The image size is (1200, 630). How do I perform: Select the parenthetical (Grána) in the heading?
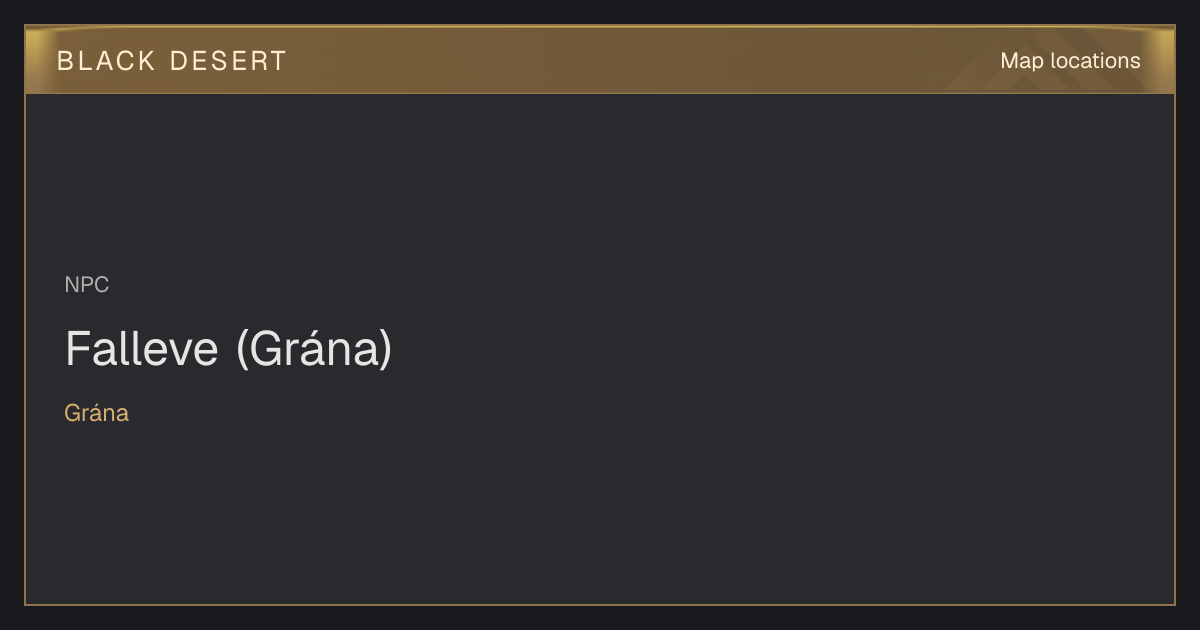314,348
